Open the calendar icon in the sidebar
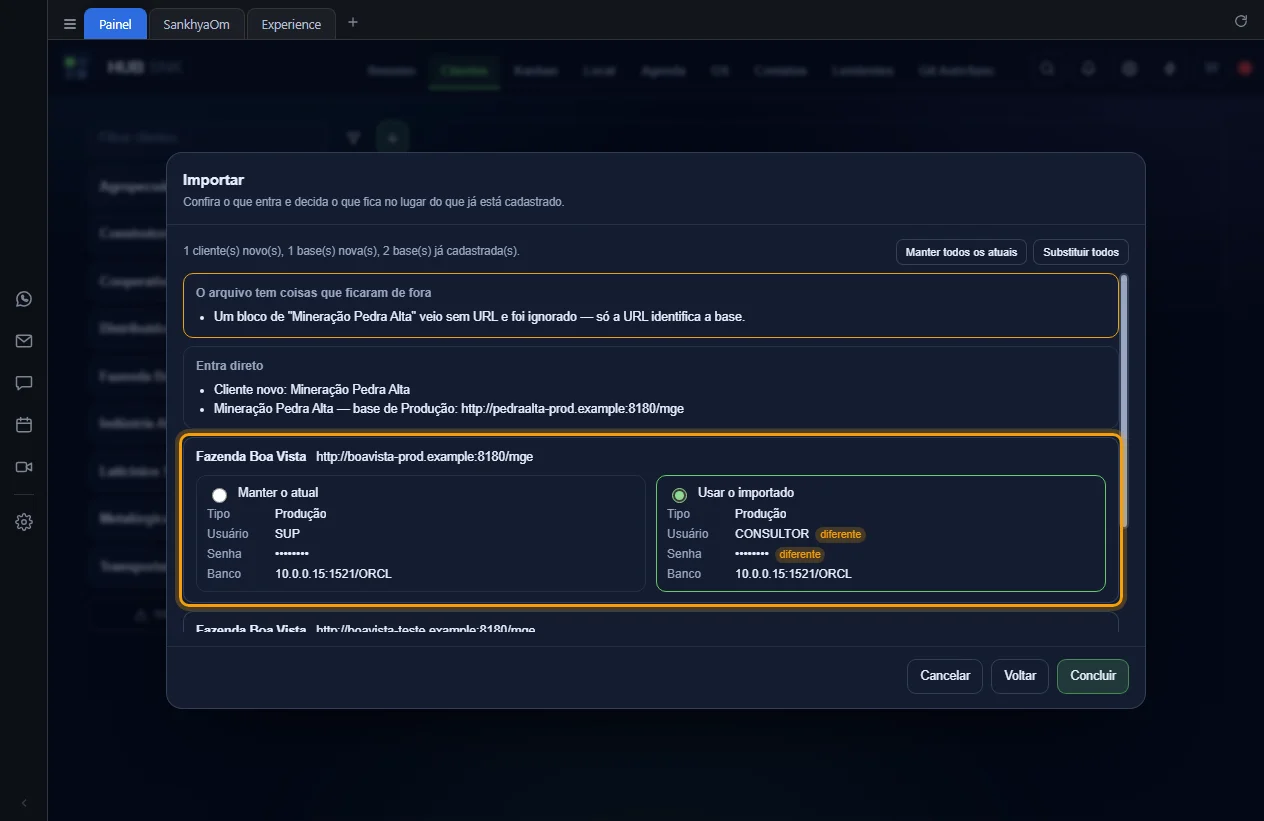Image resolution: width=1264 pixels, height=821 pixels. coord(24,425)
